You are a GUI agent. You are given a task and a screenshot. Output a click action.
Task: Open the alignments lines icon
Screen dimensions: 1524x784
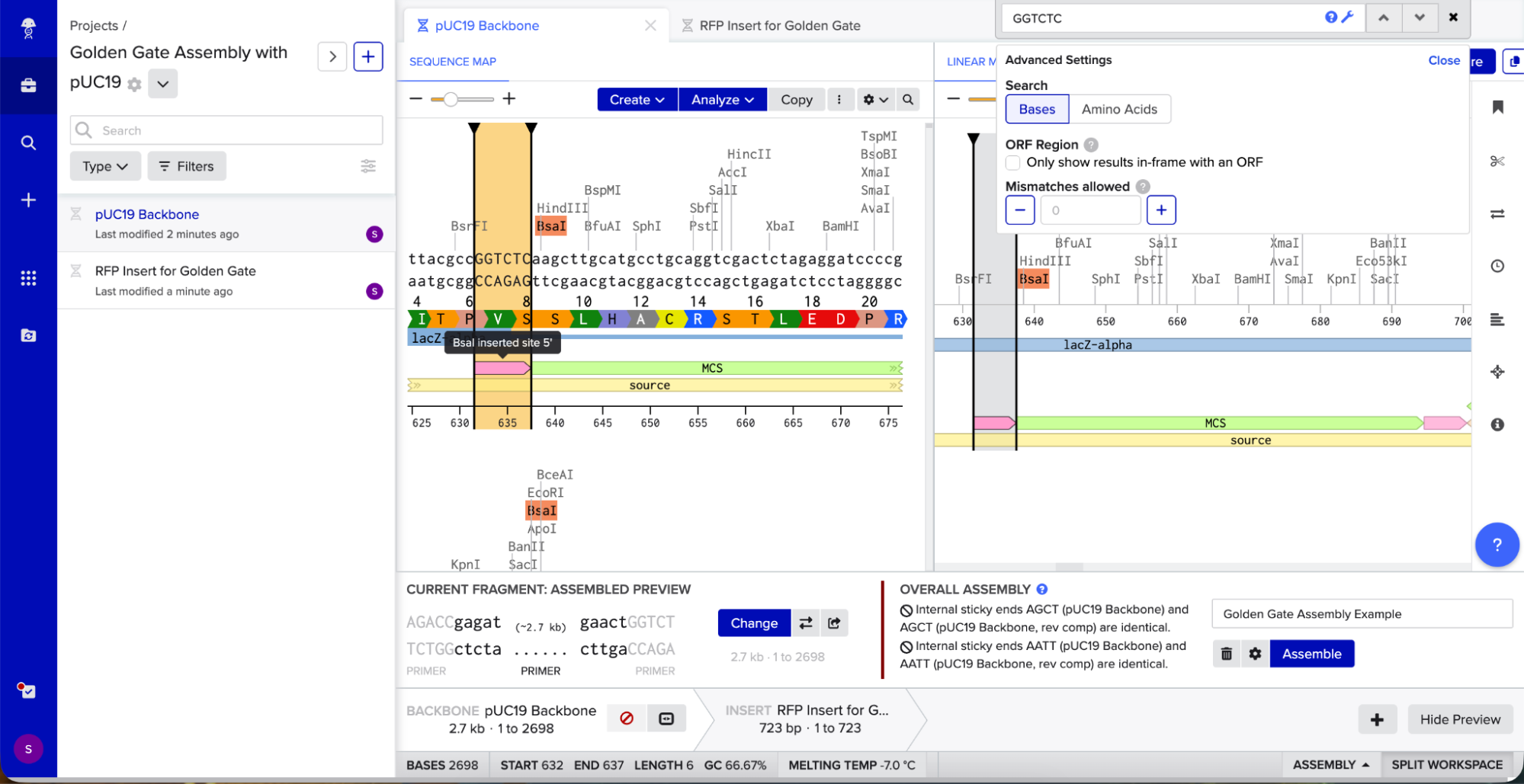(x=1497, y=320)
